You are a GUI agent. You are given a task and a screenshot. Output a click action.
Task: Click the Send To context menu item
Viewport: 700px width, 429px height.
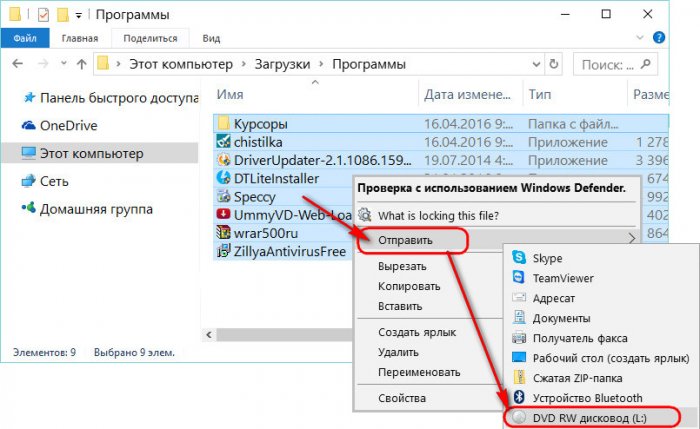[x=406, y=240]
